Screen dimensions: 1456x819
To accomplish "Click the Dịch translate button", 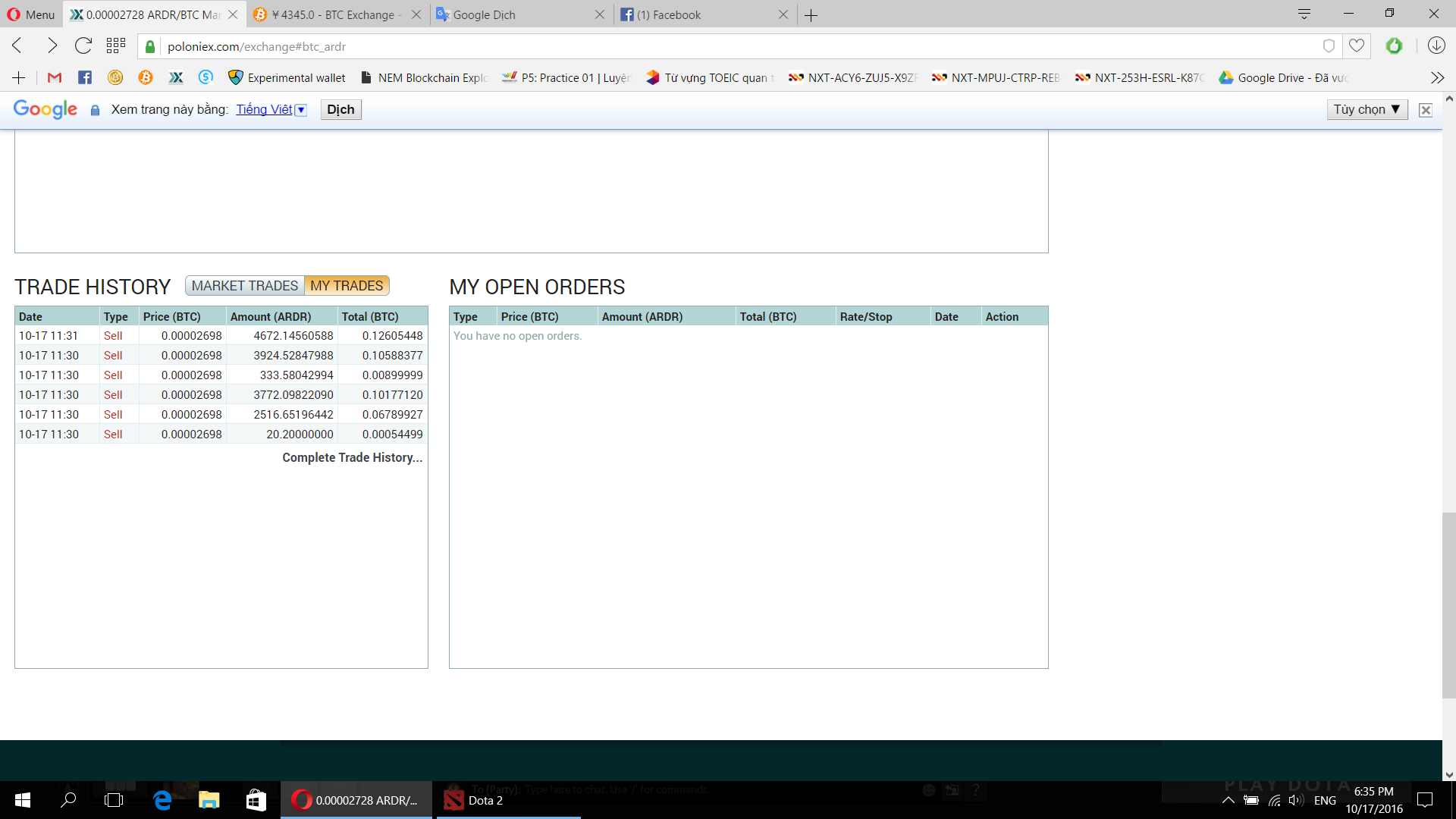I will (340, 110).
